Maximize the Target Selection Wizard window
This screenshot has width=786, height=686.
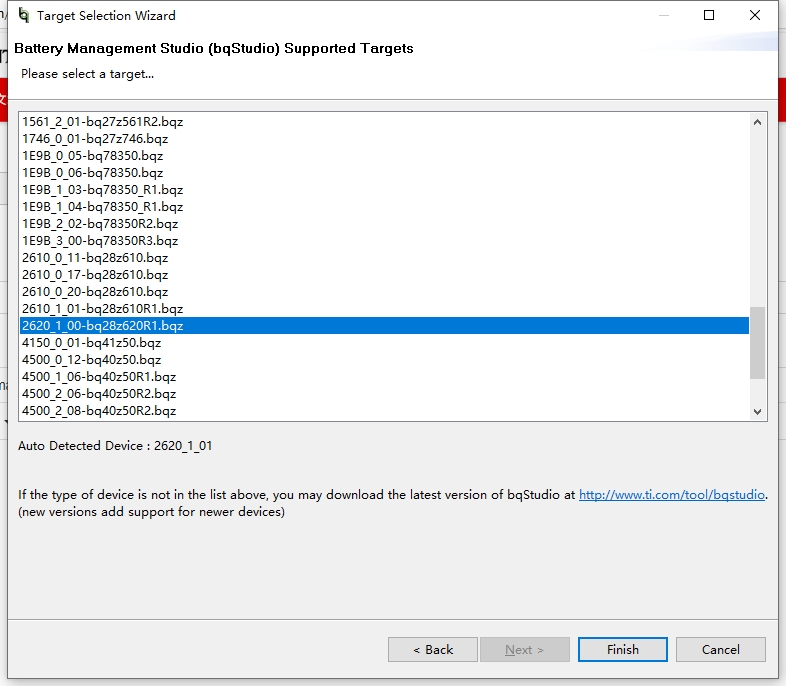coord(709,16)
